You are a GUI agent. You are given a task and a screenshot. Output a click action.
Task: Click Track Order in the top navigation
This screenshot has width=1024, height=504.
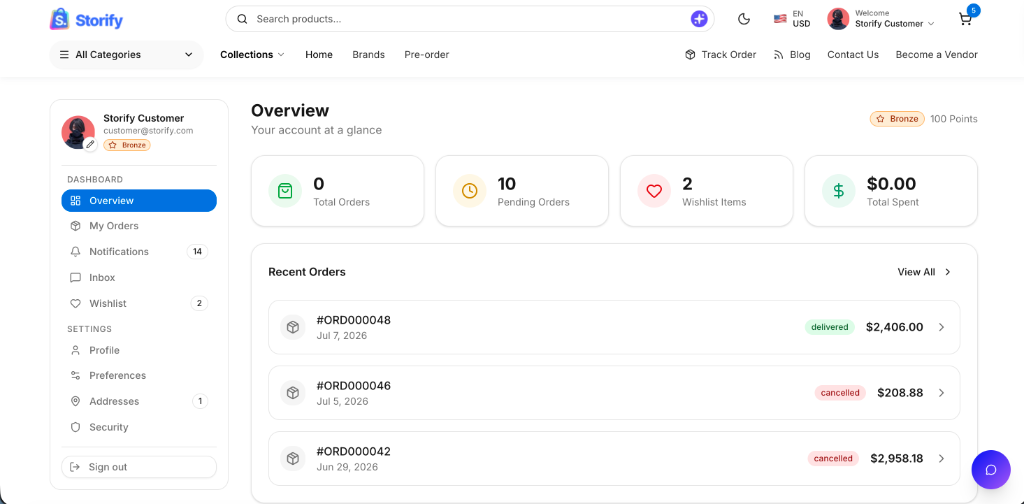pyautogui.click(x=720, y=55)
